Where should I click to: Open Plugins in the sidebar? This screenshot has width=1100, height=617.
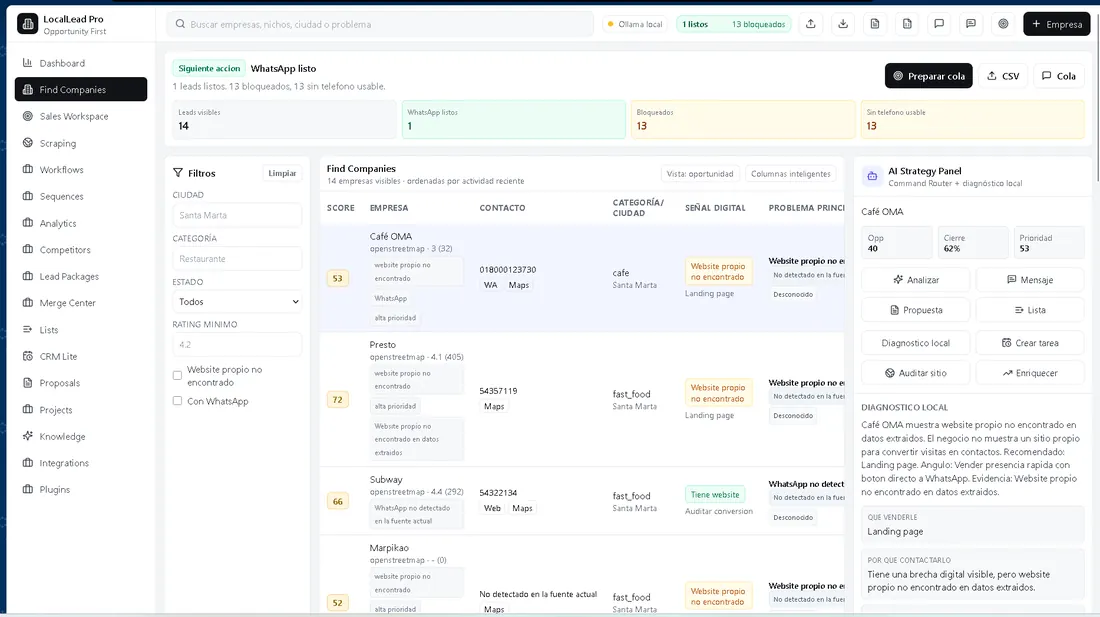[x=81, y=489]
